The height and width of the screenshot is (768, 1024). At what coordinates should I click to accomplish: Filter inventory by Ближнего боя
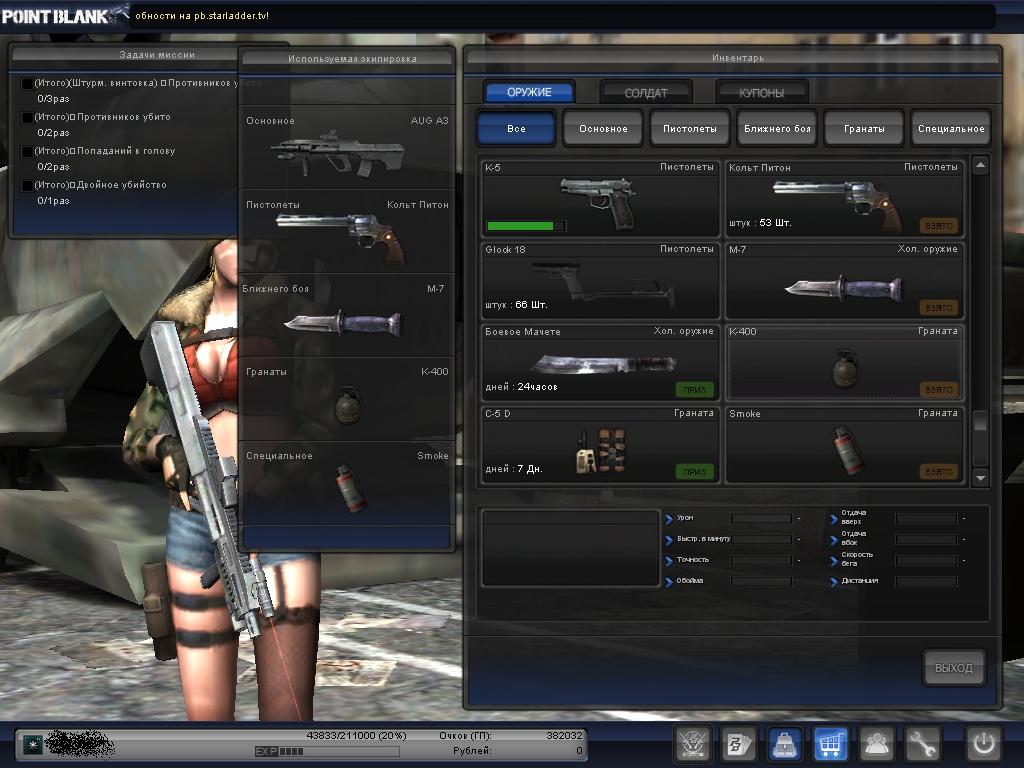(776, 128)
